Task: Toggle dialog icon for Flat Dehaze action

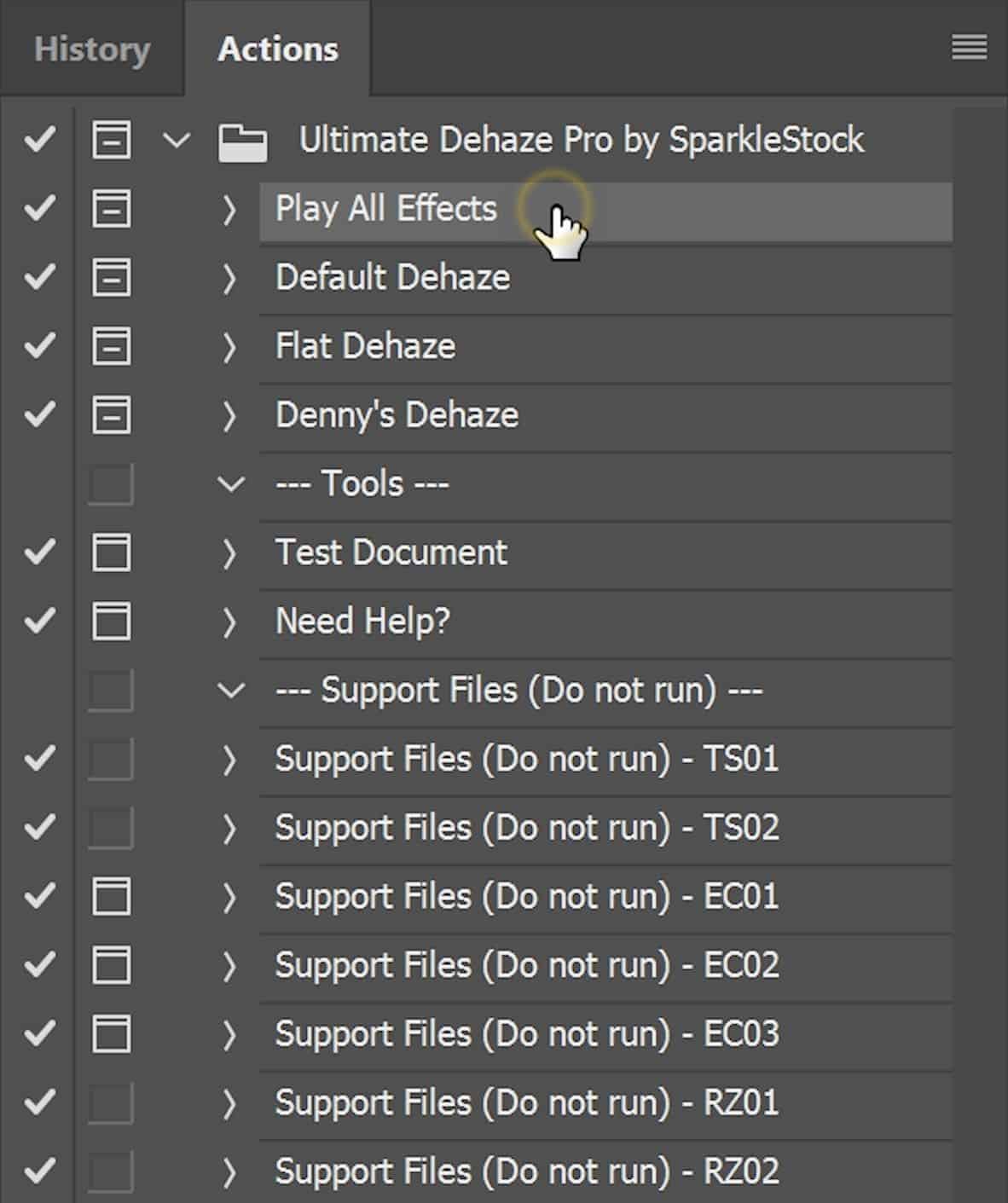Action: pos(112,346)
